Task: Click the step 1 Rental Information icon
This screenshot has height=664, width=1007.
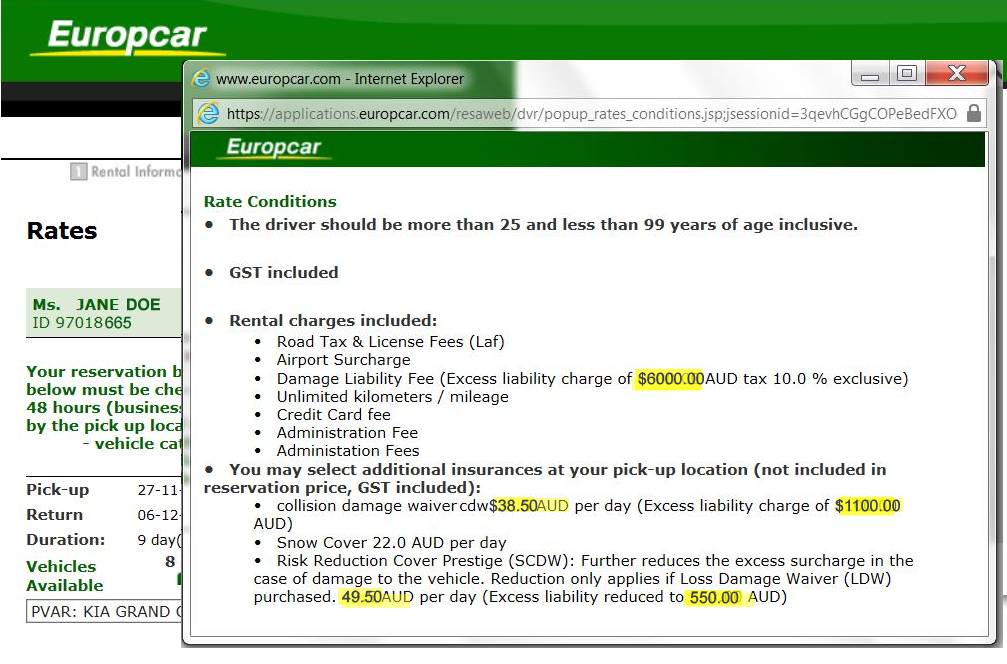Action: tap(78, 172)
